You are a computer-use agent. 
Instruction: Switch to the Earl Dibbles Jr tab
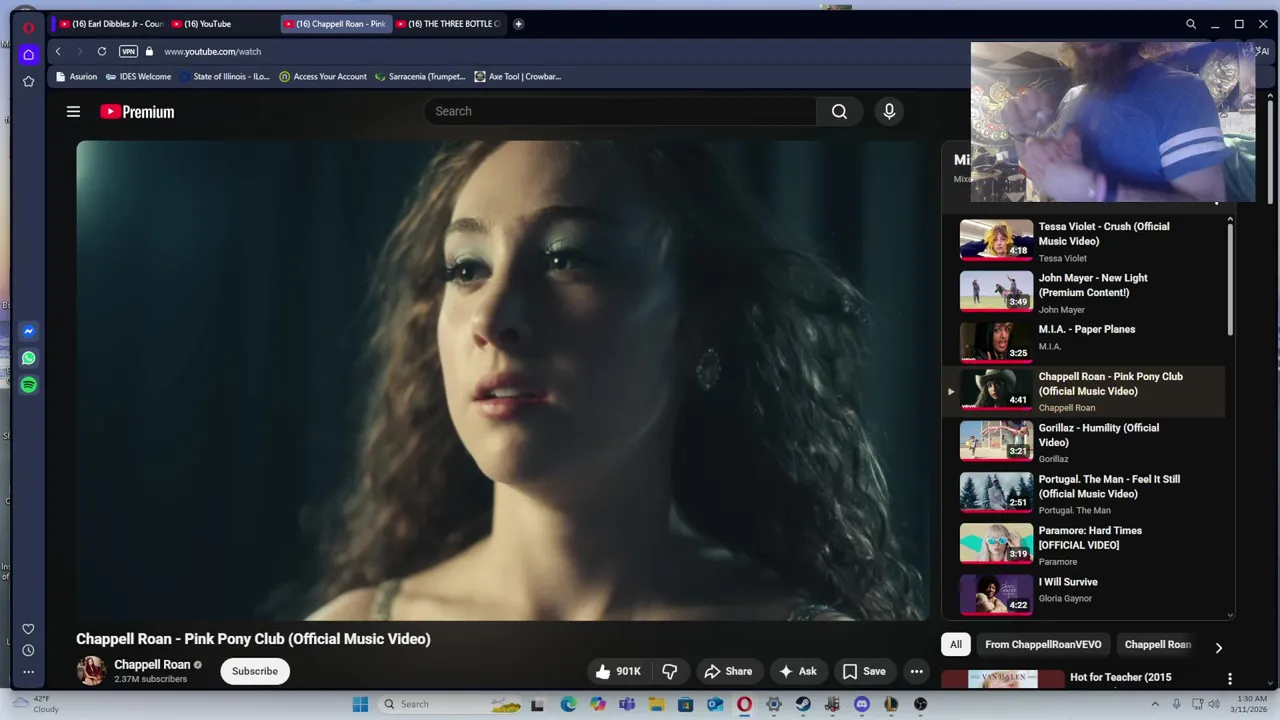coord(110,24)
